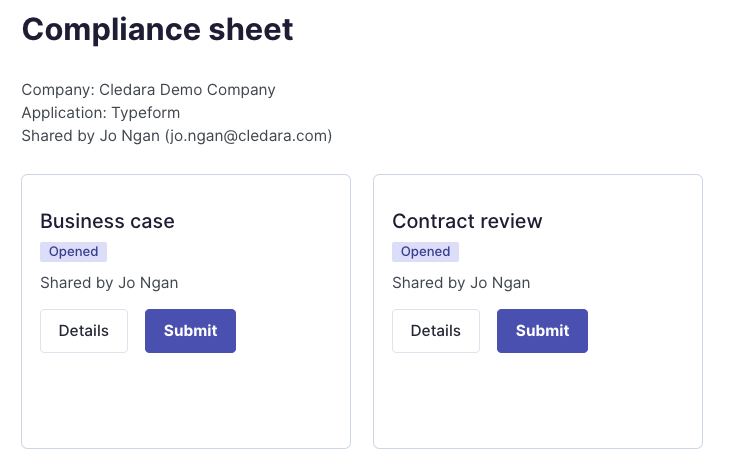Submit the Contract review section

pos(542,331)
